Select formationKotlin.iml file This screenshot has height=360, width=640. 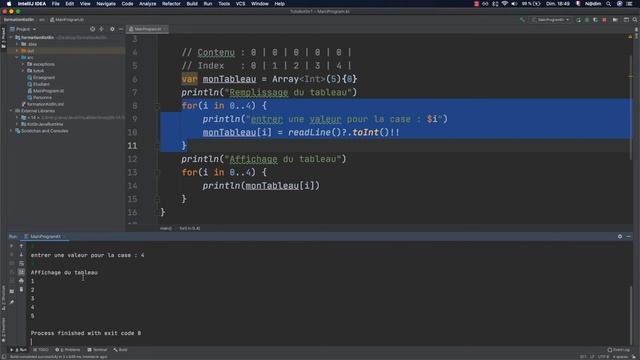pos(43,104)
